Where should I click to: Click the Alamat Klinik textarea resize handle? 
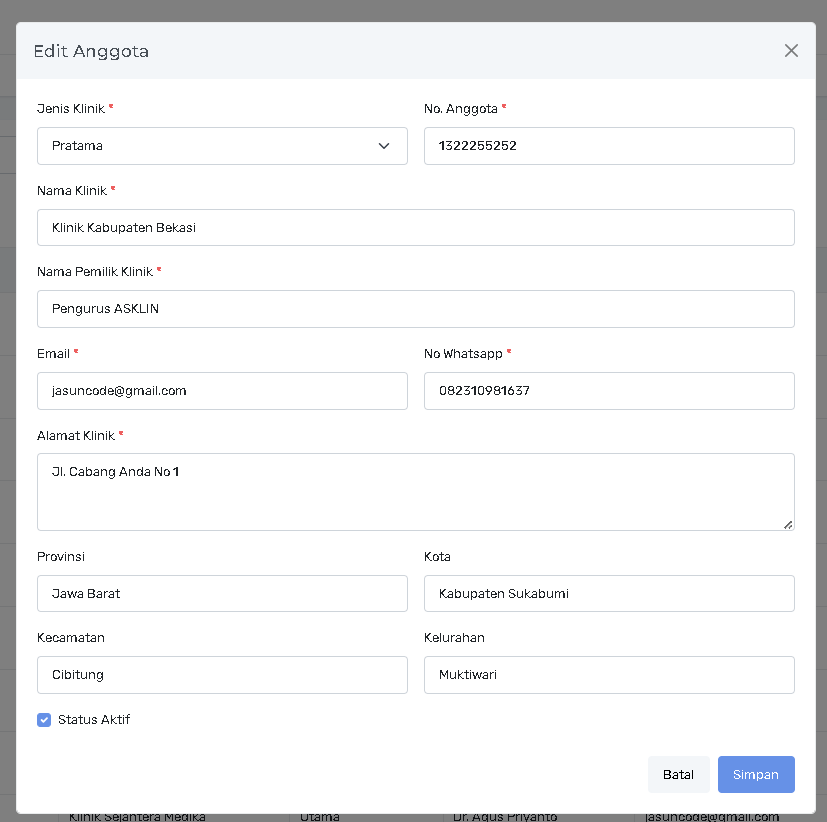click(788, 524)
